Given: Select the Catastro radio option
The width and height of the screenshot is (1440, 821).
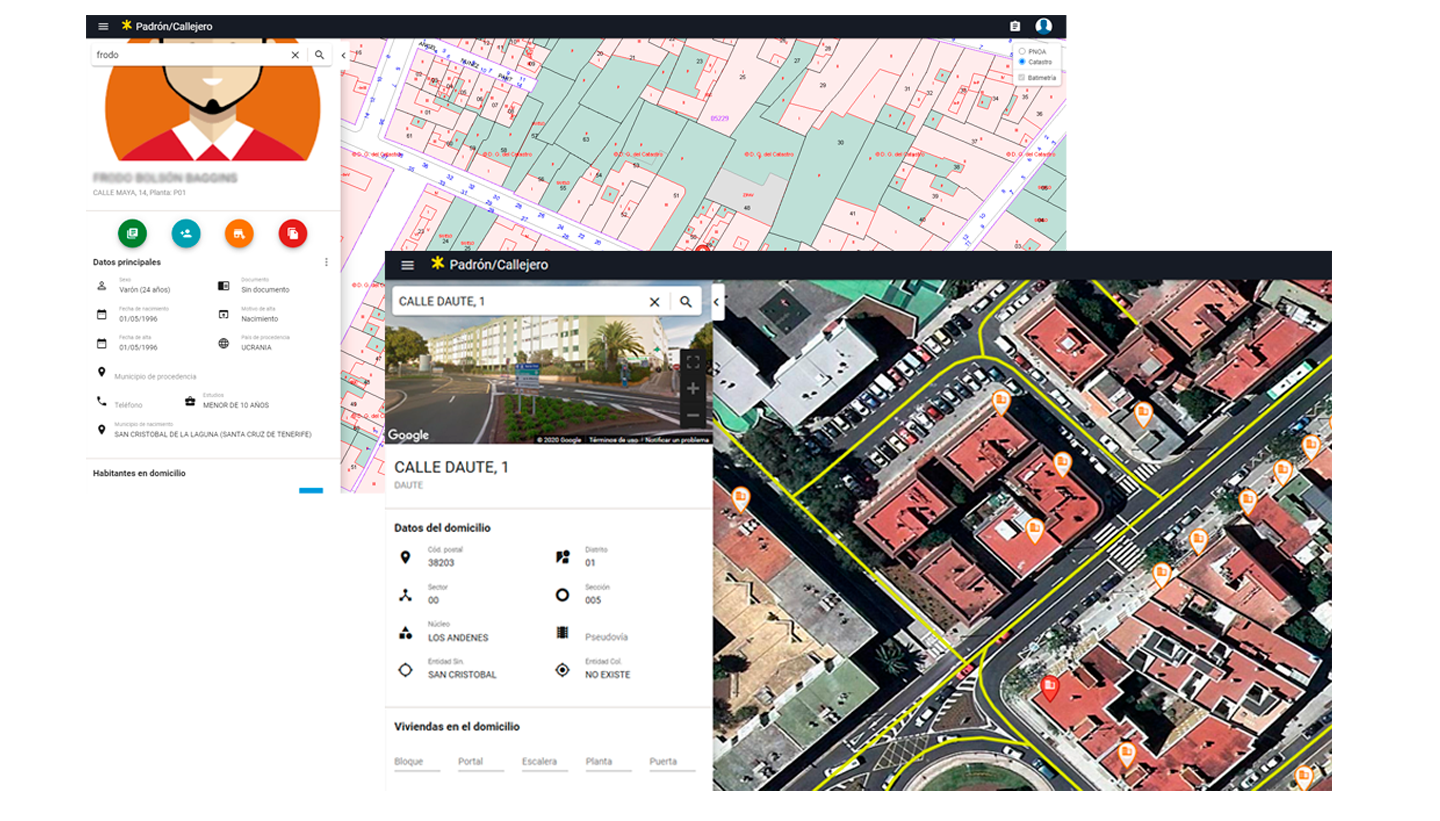Looking at the screenshot, I should tap(1021, 62).
